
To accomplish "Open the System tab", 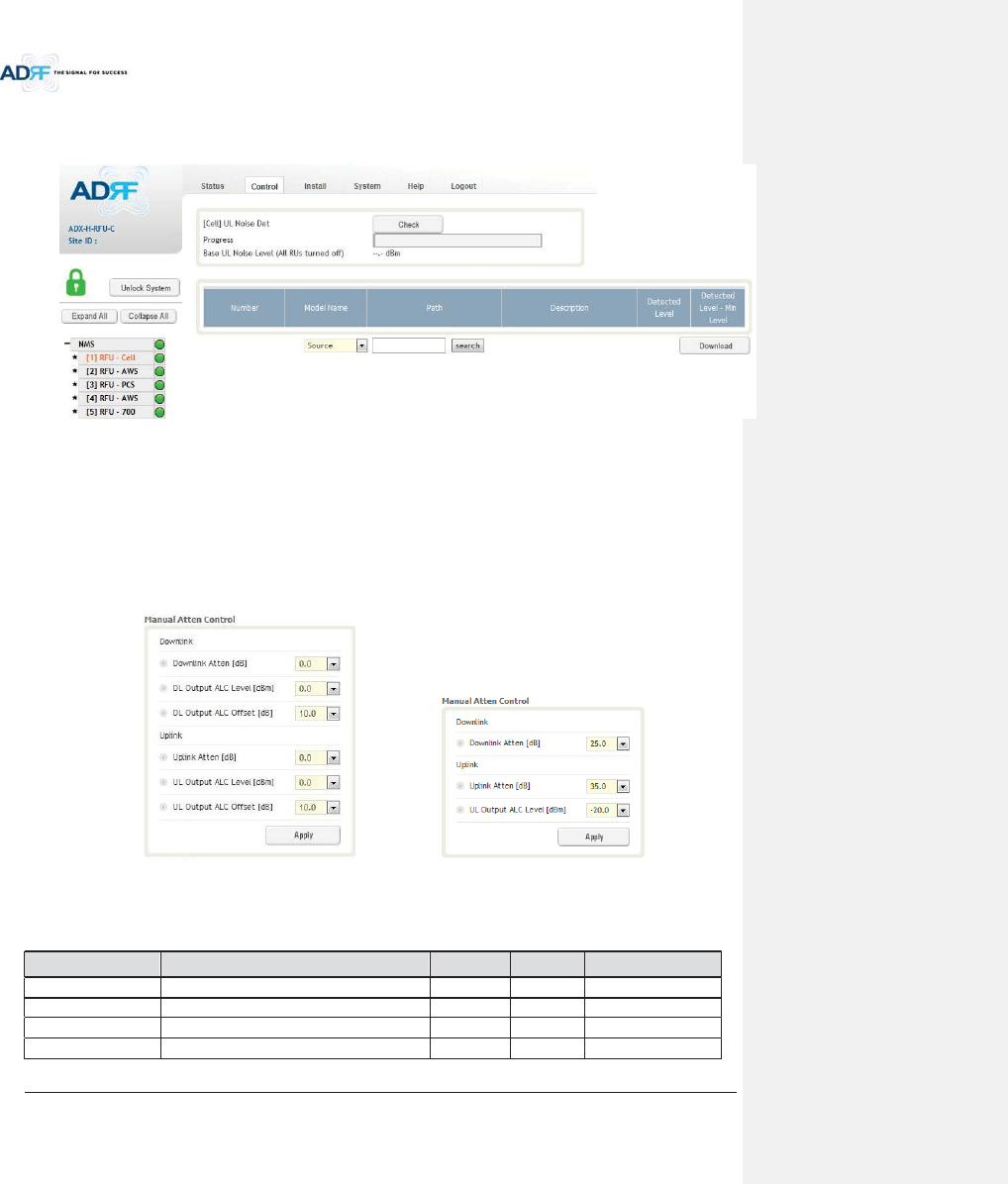I will click(367, 186).
